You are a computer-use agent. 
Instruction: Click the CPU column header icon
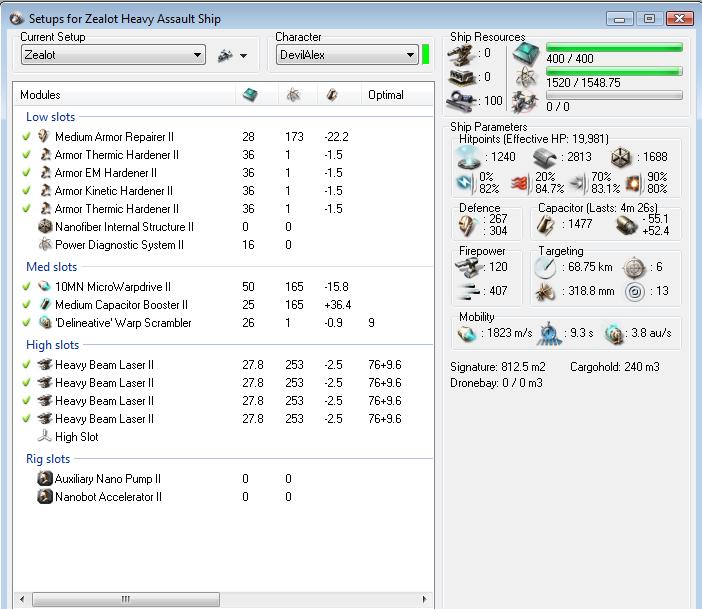(x=250, y=94)
